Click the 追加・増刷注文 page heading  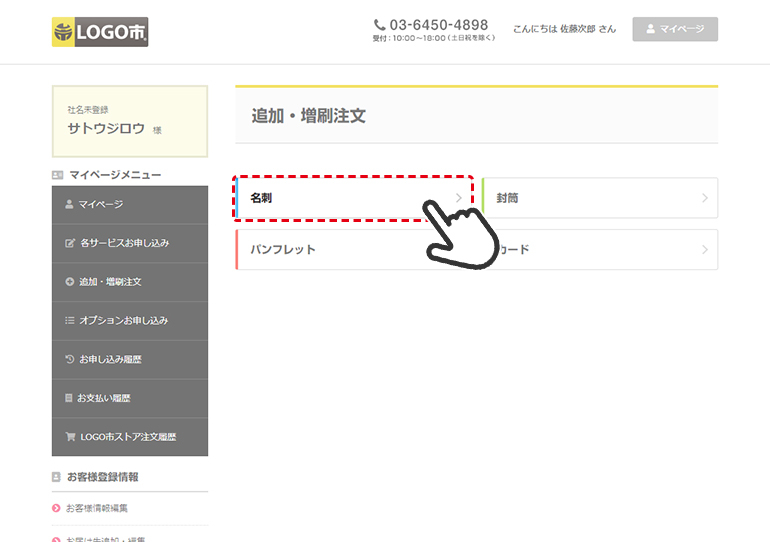[308, 116]
